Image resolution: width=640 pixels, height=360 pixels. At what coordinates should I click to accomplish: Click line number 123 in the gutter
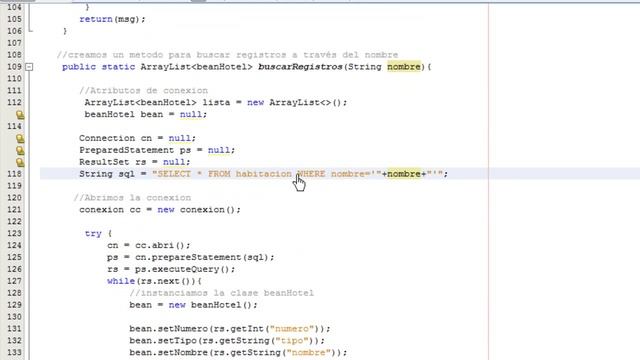pos(14,233)
